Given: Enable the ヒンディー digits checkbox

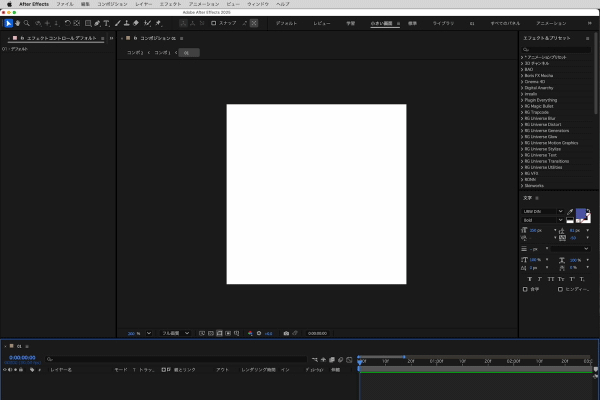Looking at the screenshot, I should (560, 289).
